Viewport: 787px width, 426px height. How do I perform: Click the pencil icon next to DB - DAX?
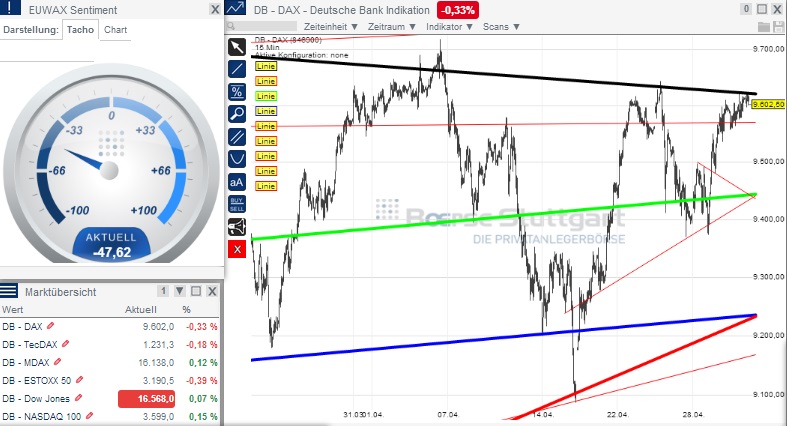pos(50,326)
